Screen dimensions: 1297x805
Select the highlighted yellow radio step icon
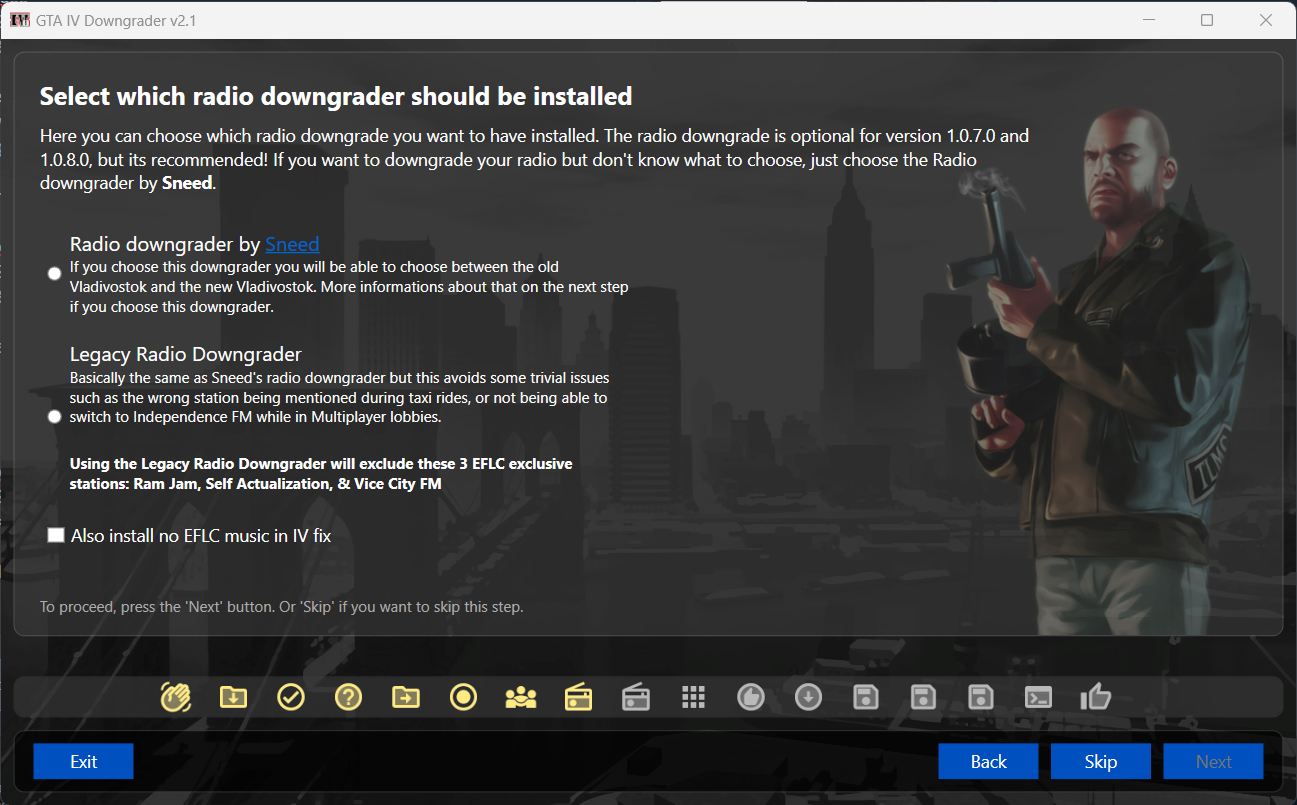[x=579, y=697]
